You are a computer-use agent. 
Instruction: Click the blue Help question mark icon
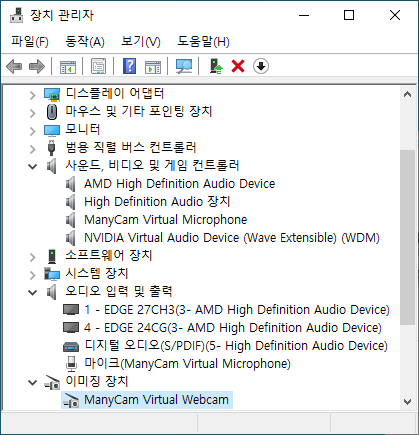pyautogui.click(x=130, y=66)
